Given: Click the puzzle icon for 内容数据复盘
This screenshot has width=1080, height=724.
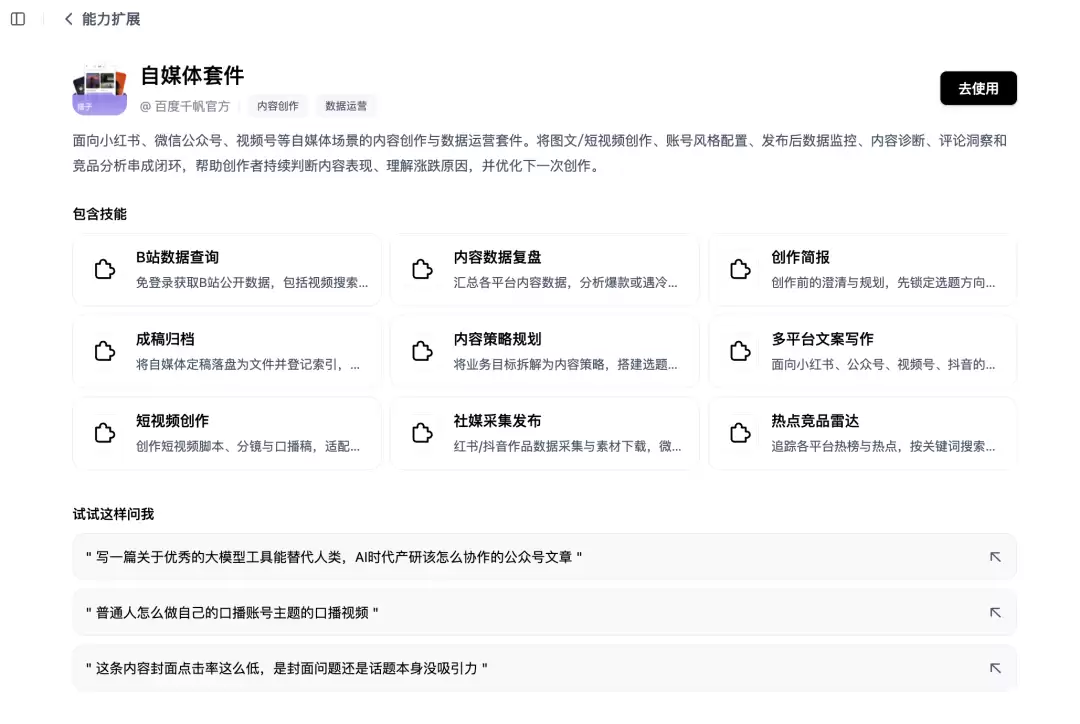Looking at the screenshot, I should pos(422,269).
